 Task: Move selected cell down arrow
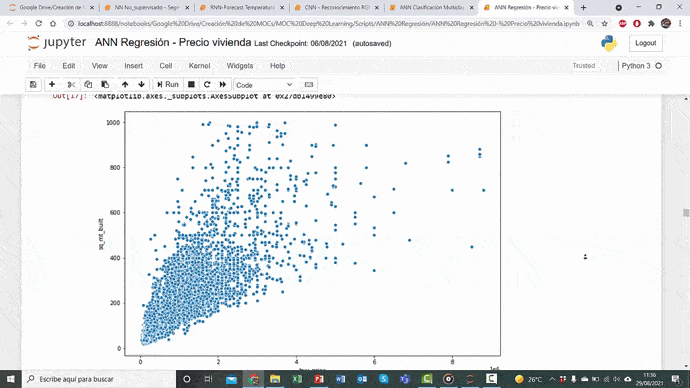pos(141,84)
